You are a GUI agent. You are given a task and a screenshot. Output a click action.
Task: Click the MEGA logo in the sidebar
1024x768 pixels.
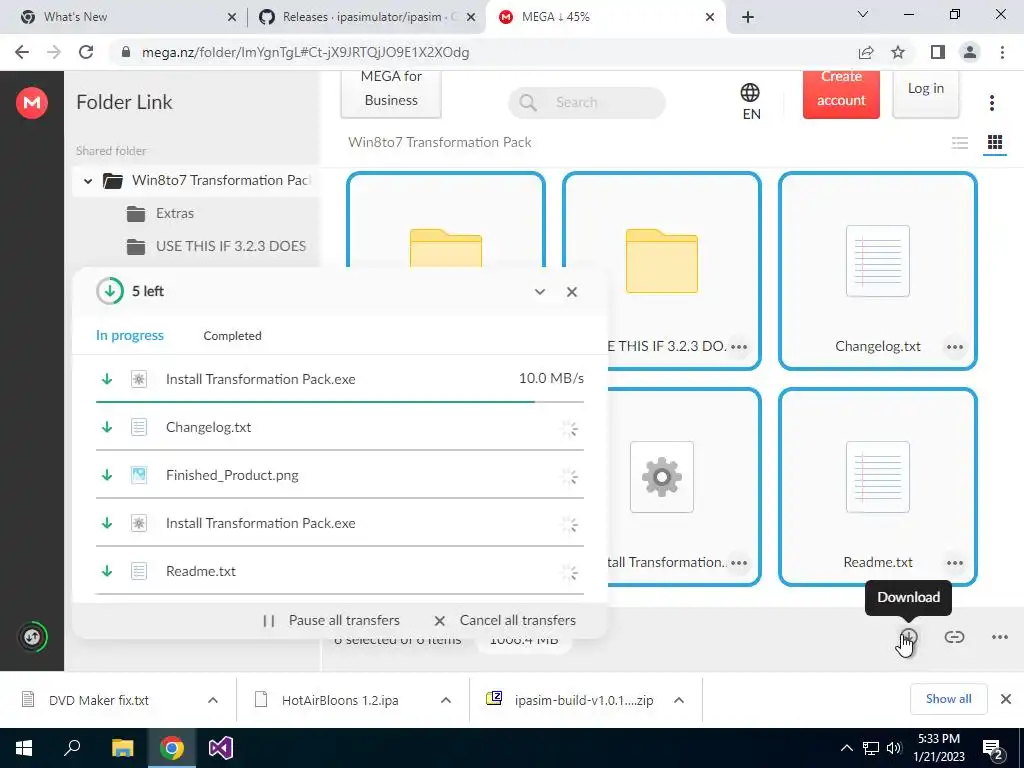tap(32, 103)
